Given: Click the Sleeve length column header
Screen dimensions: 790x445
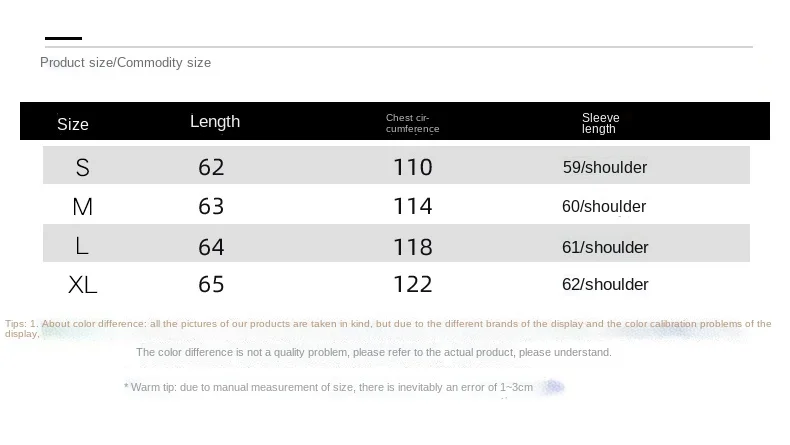Looking at the screenshot, I should point(600,123).
